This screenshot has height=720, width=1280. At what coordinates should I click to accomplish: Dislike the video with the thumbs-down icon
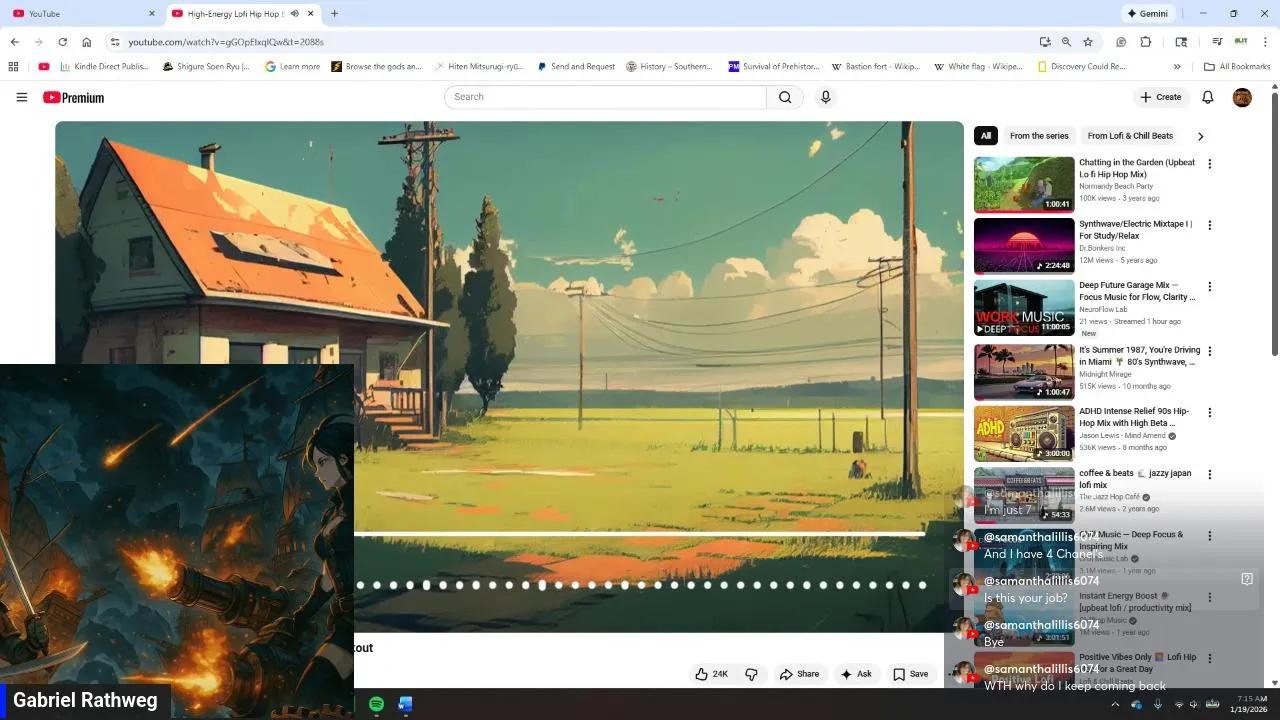pos(751,674)
